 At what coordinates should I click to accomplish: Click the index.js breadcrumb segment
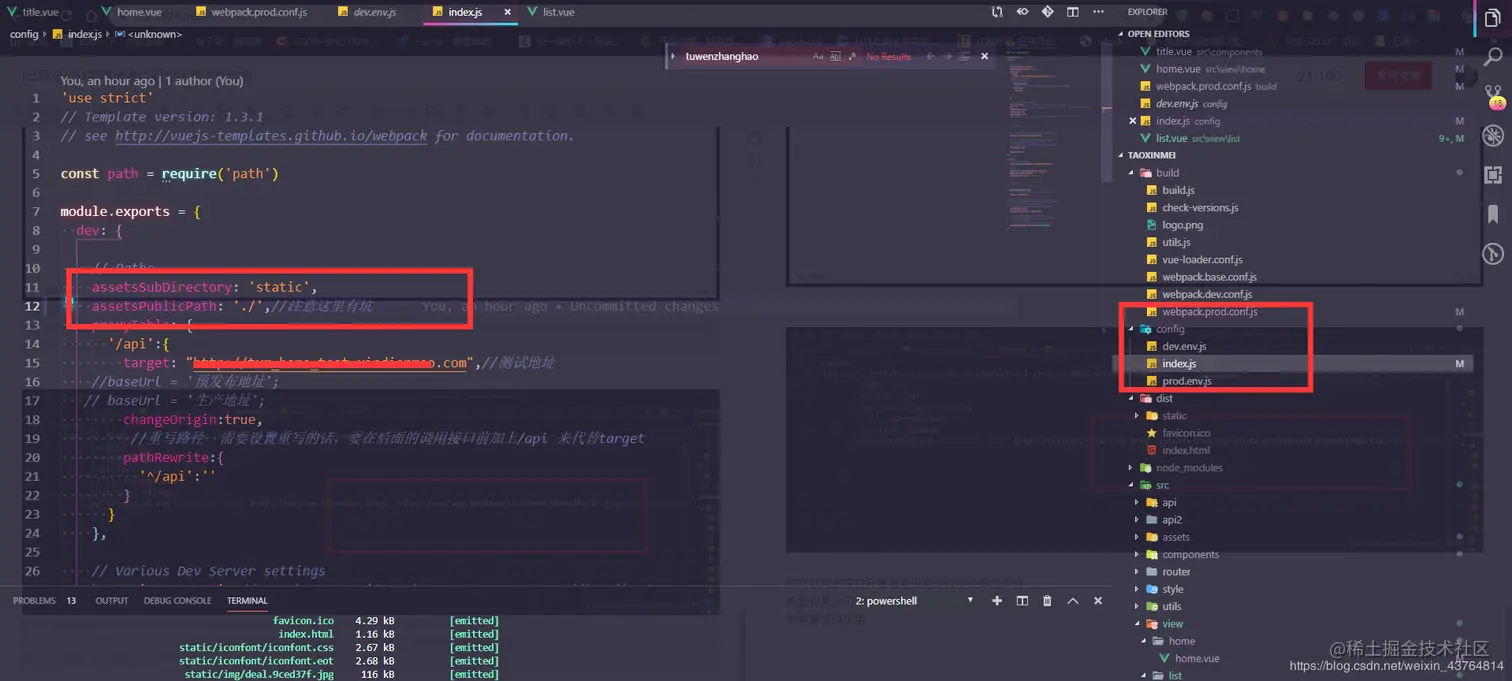77,34
